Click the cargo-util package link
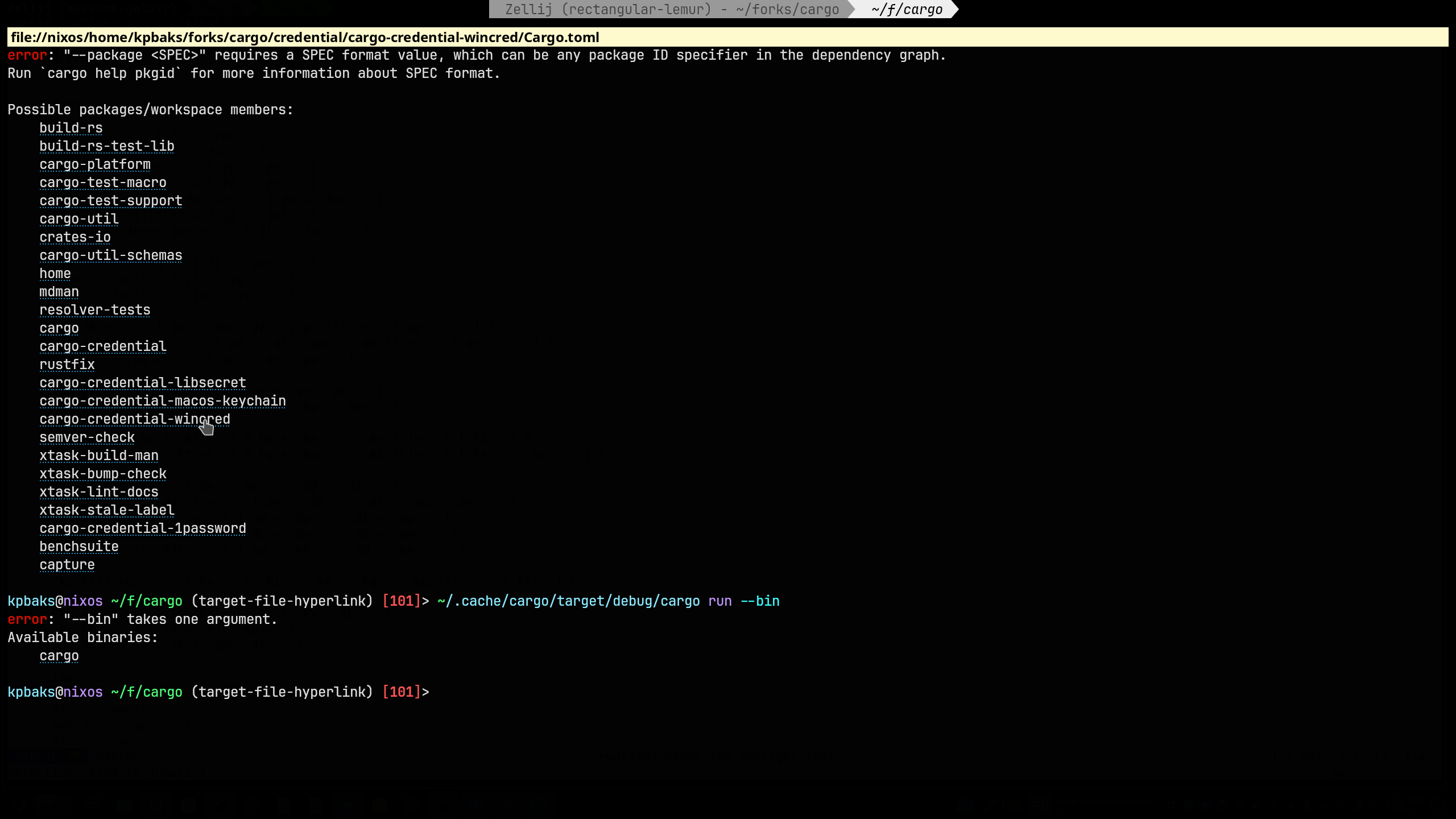This screenshot has height=819, width=1456. tap(79, 219)
